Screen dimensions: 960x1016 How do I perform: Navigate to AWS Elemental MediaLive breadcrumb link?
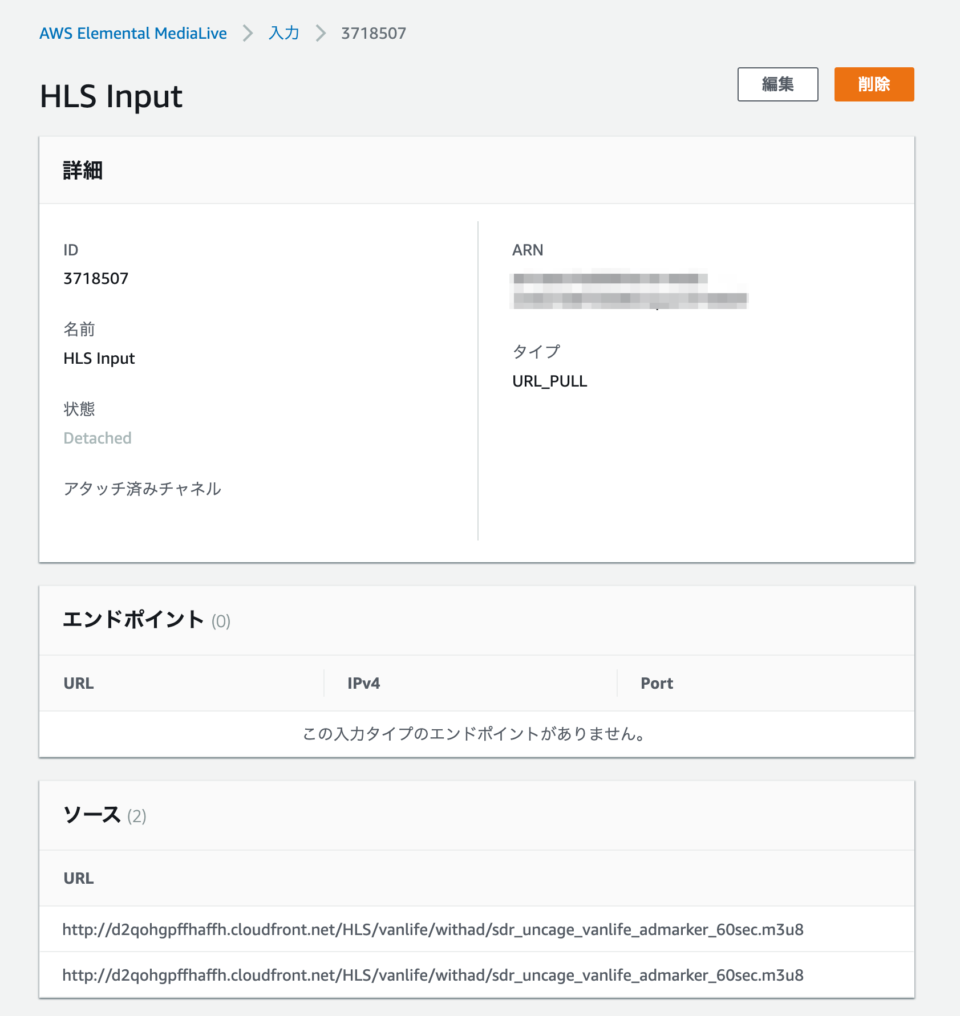[x=133, y=33]
